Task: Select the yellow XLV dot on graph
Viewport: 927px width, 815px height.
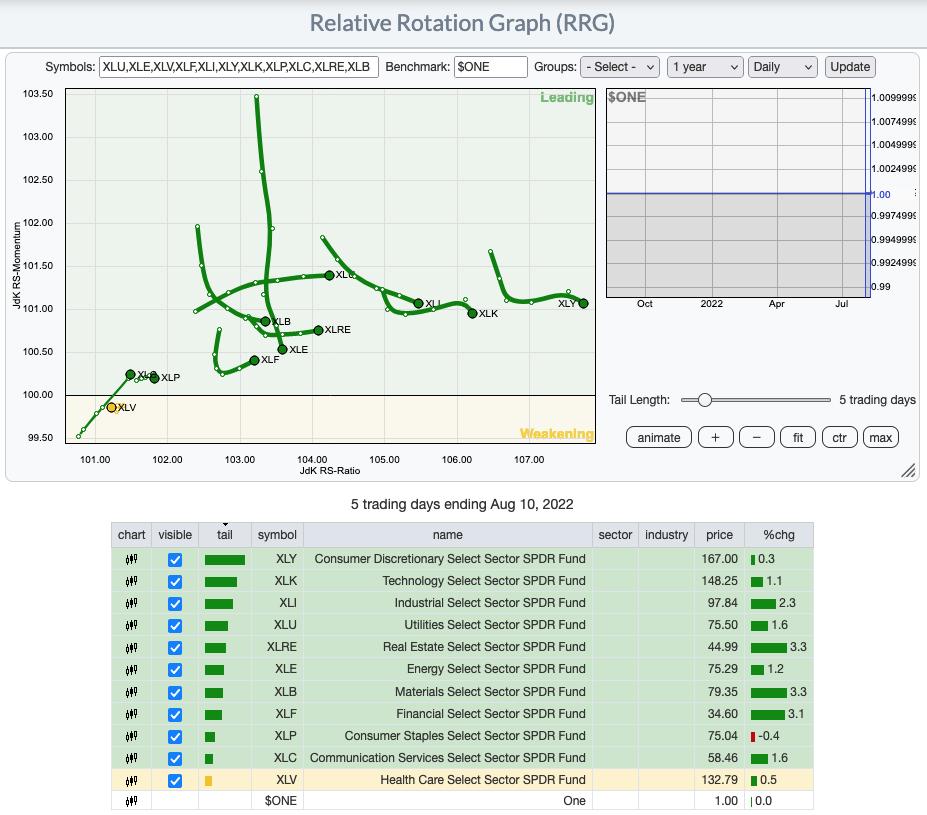Action: pos(111,407)
